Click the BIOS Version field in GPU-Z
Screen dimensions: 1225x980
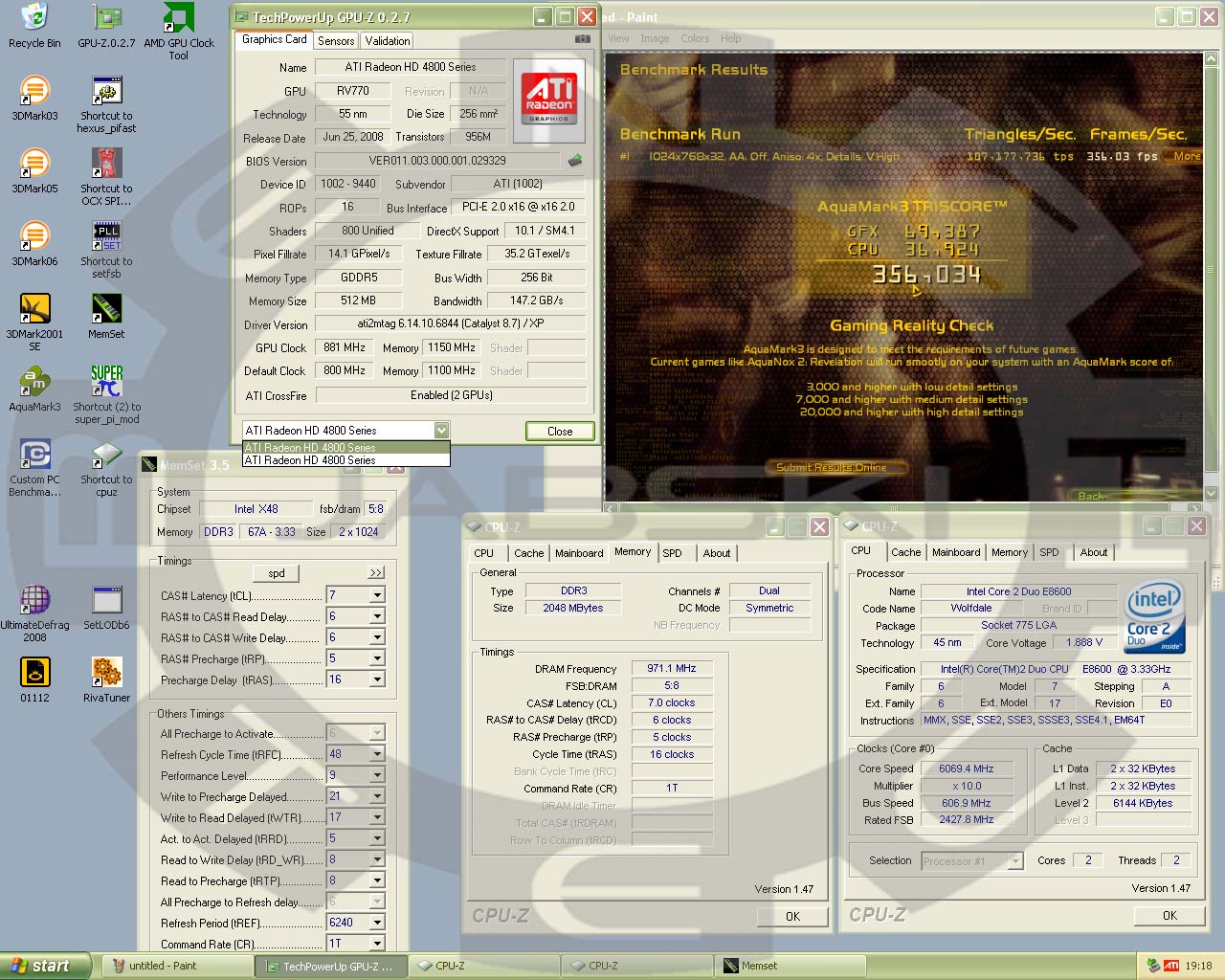437,161
